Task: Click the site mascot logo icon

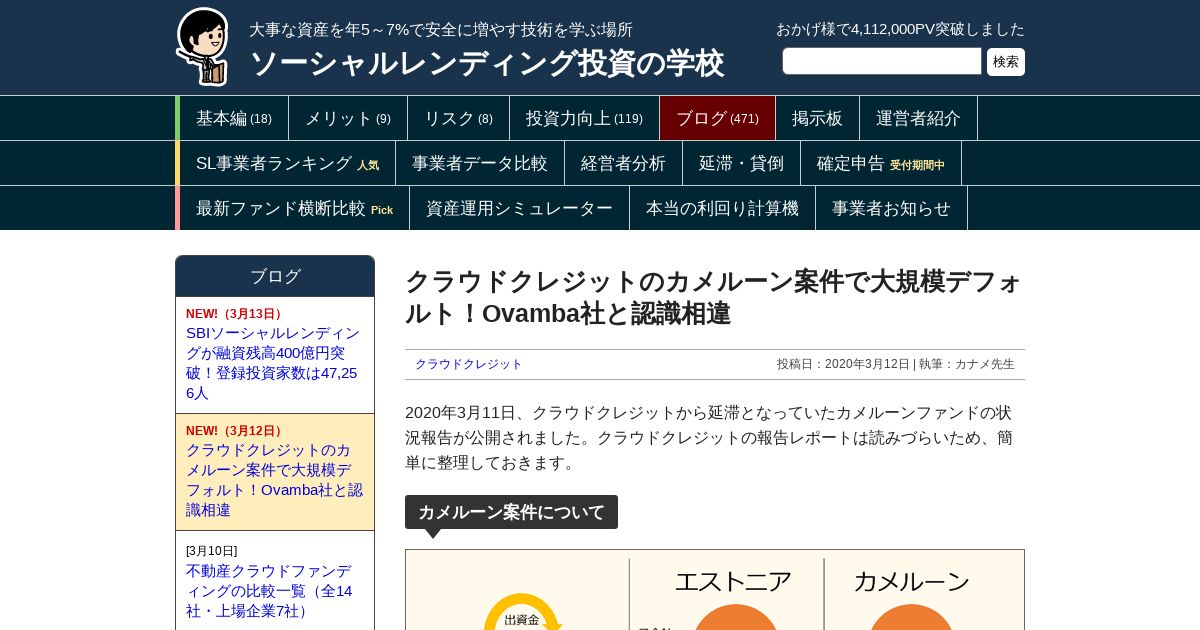Action: tap(203, 46)
